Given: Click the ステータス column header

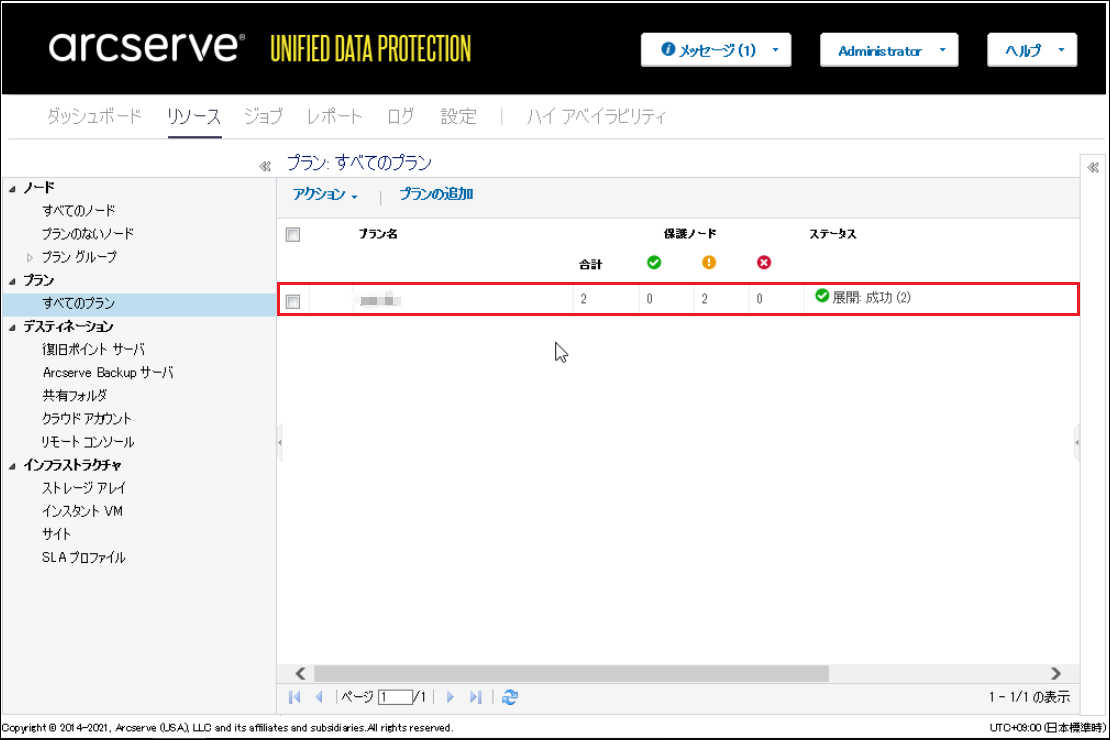Looking at the screenshot, I should [833, 234].
